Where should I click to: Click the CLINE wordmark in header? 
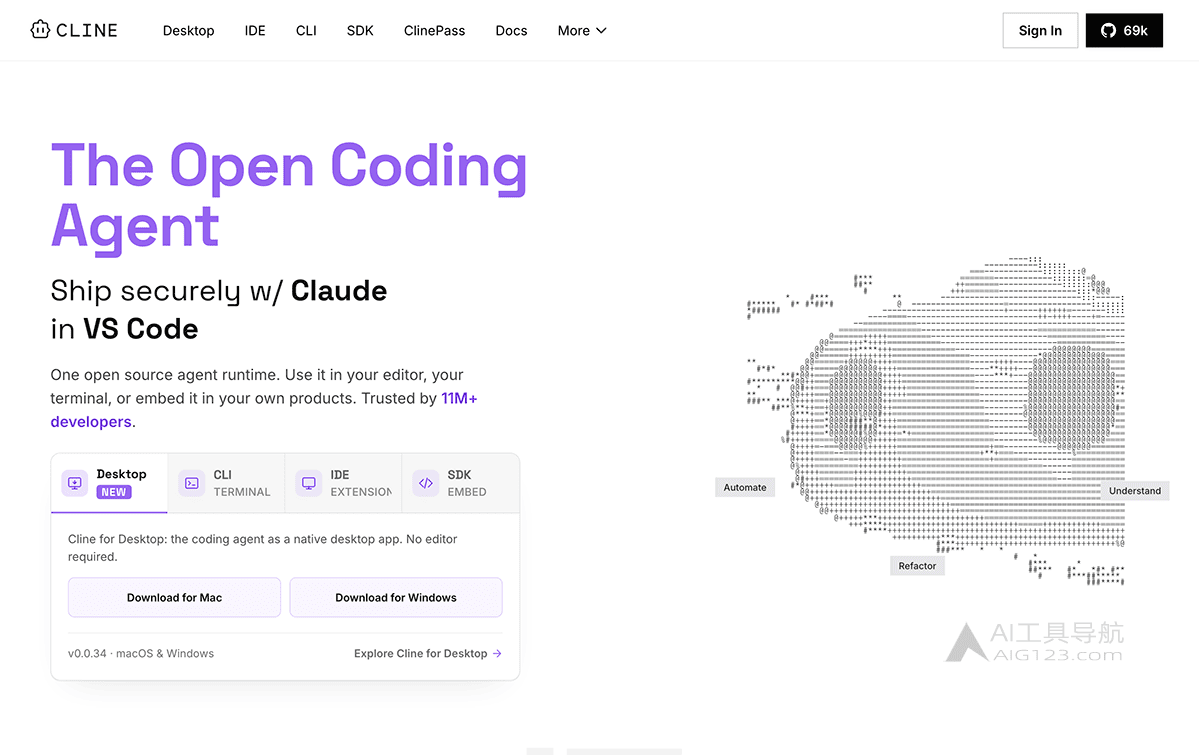(87, 30)
